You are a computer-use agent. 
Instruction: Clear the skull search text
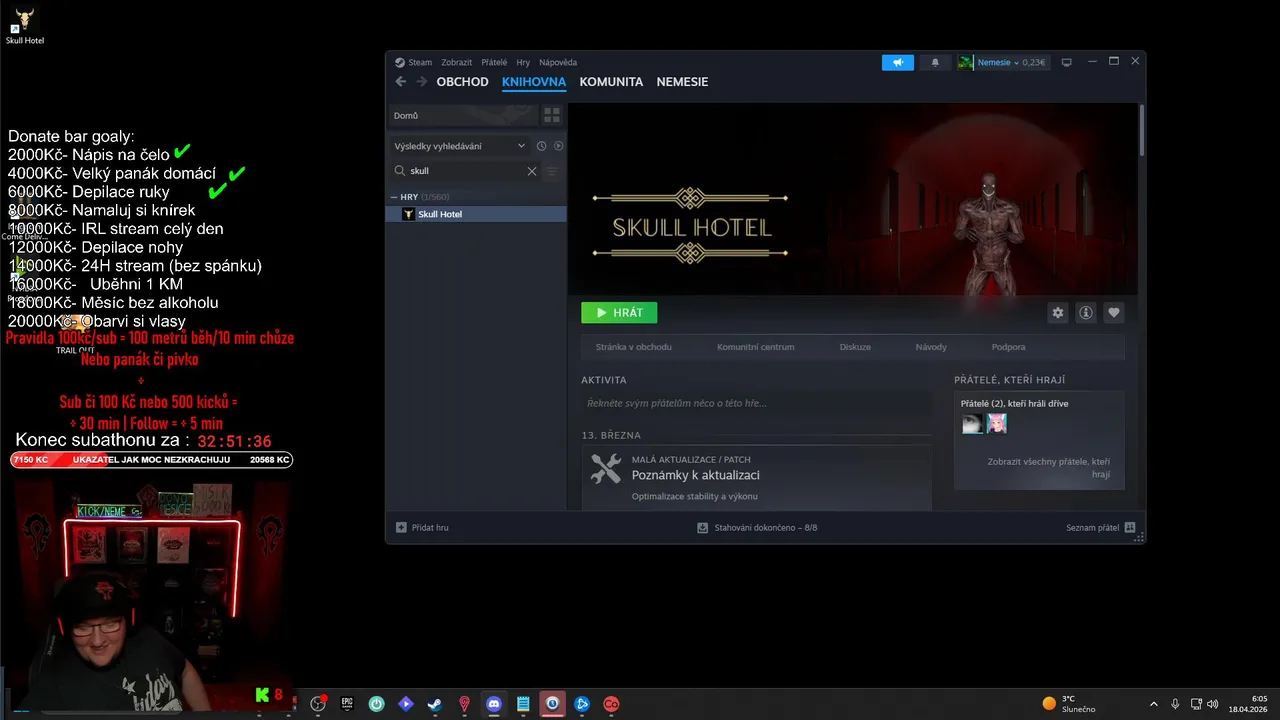532,171
